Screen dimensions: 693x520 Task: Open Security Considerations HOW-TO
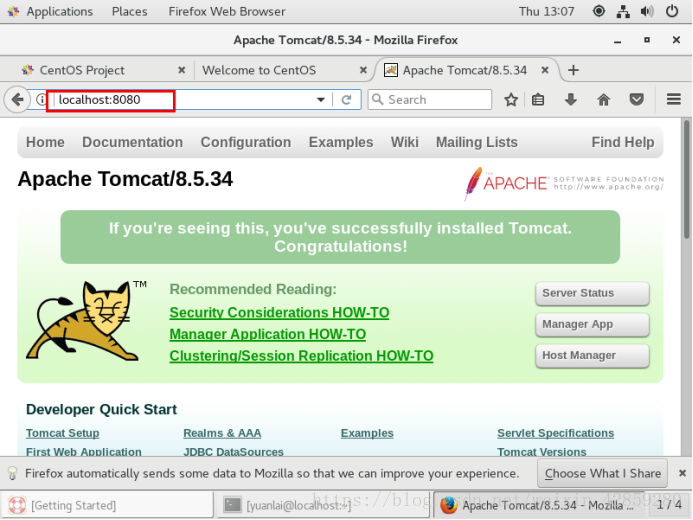coord(279,313)
